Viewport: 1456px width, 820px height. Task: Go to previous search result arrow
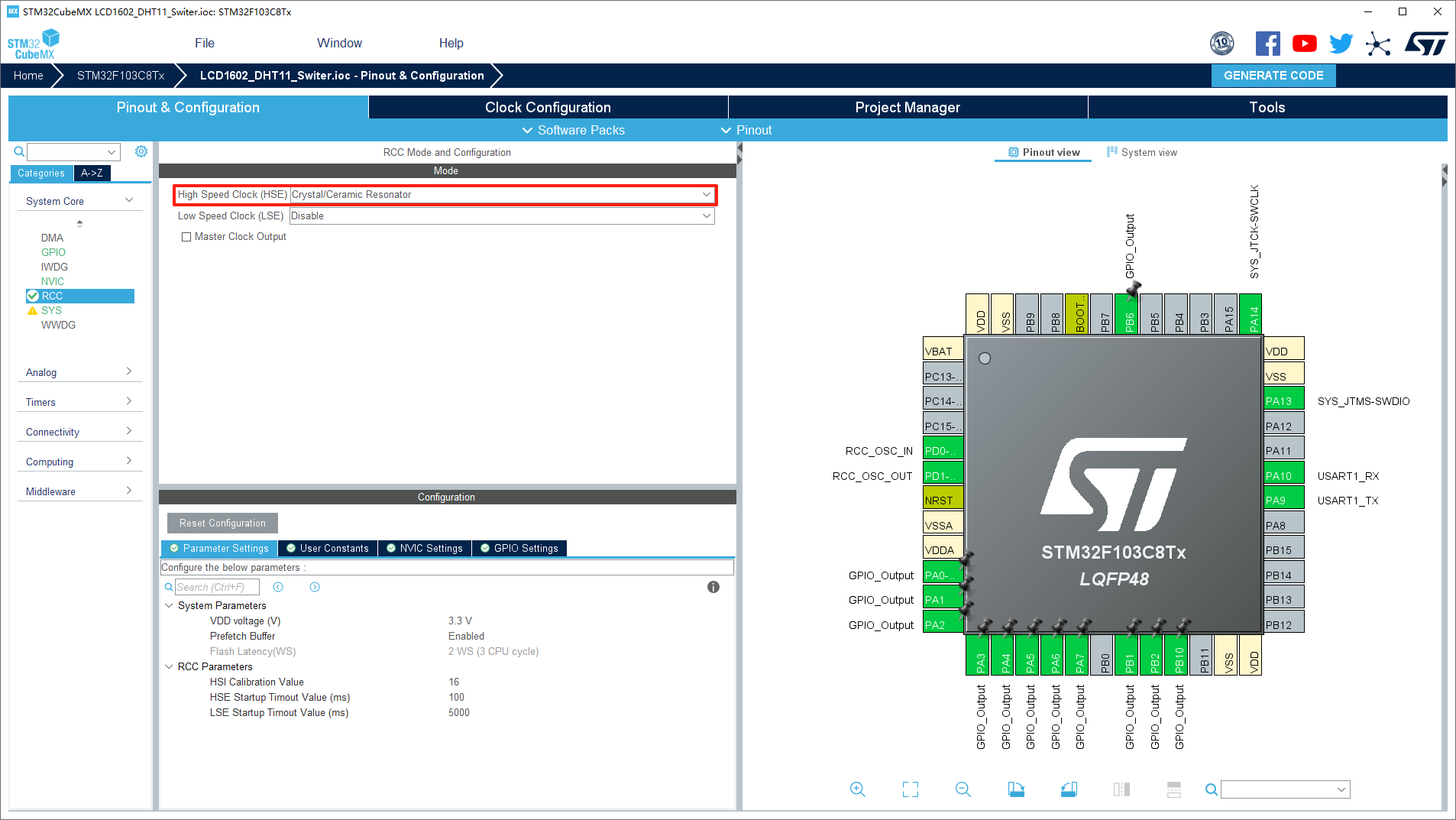pos(278,587)
